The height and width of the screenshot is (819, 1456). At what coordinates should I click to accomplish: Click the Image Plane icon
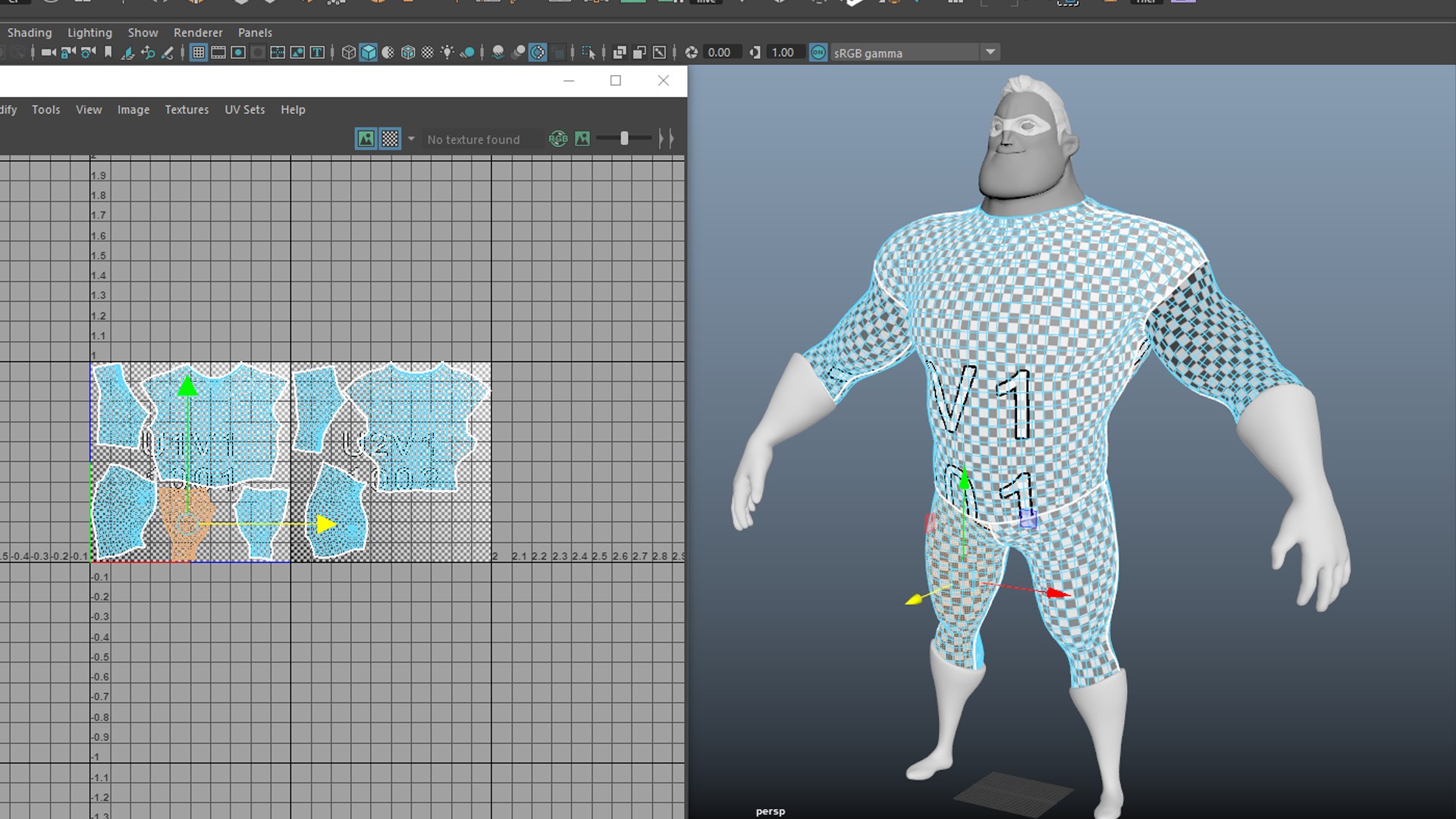[x=127, y=52]
